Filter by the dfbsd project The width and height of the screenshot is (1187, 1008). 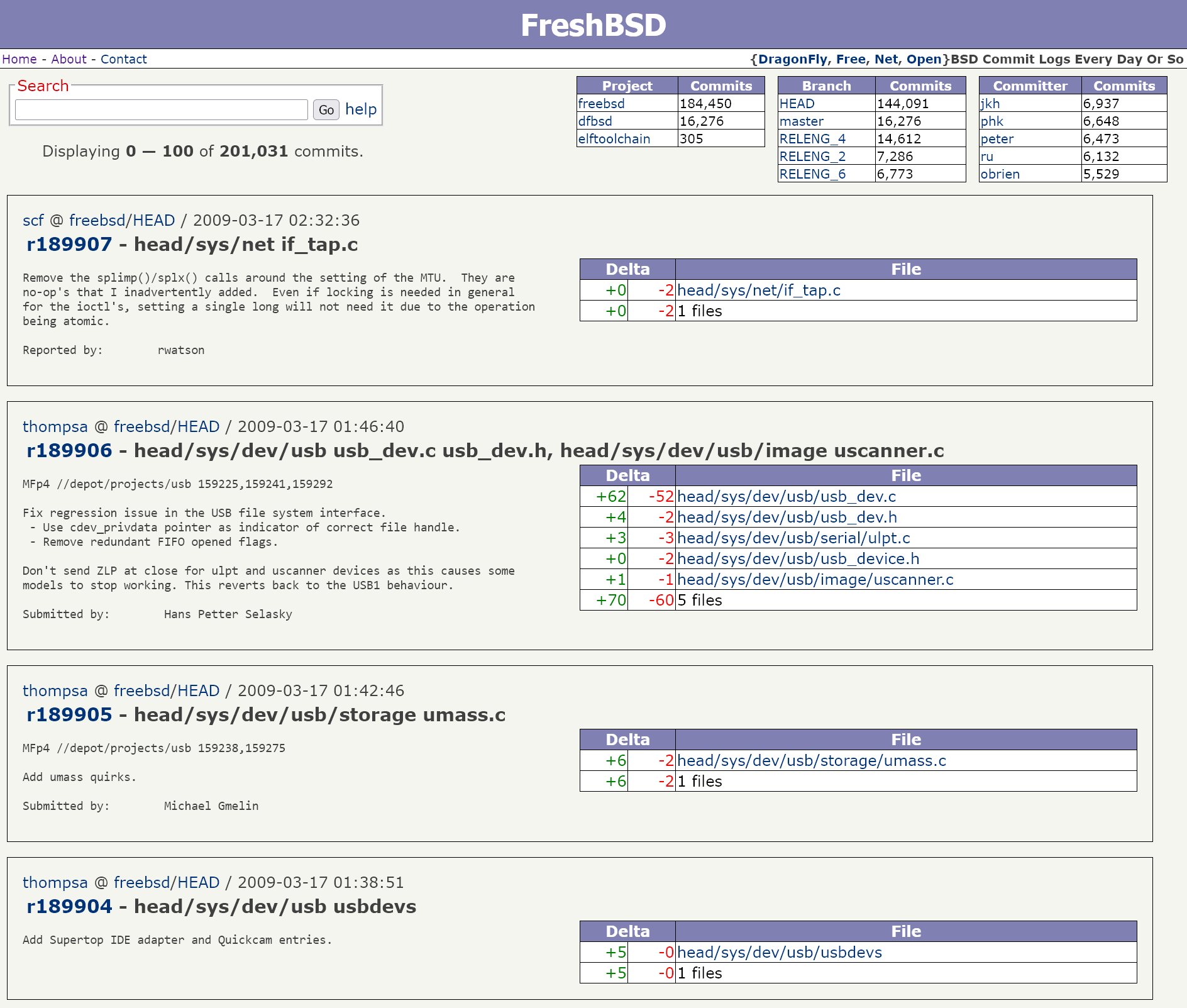[595, 121]
